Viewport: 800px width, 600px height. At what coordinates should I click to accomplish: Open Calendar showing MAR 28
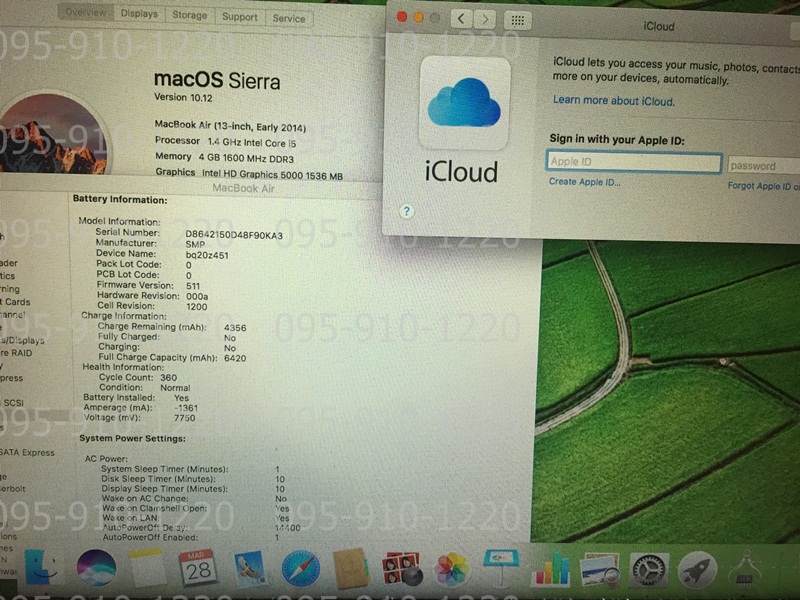(x=197, y=568)
